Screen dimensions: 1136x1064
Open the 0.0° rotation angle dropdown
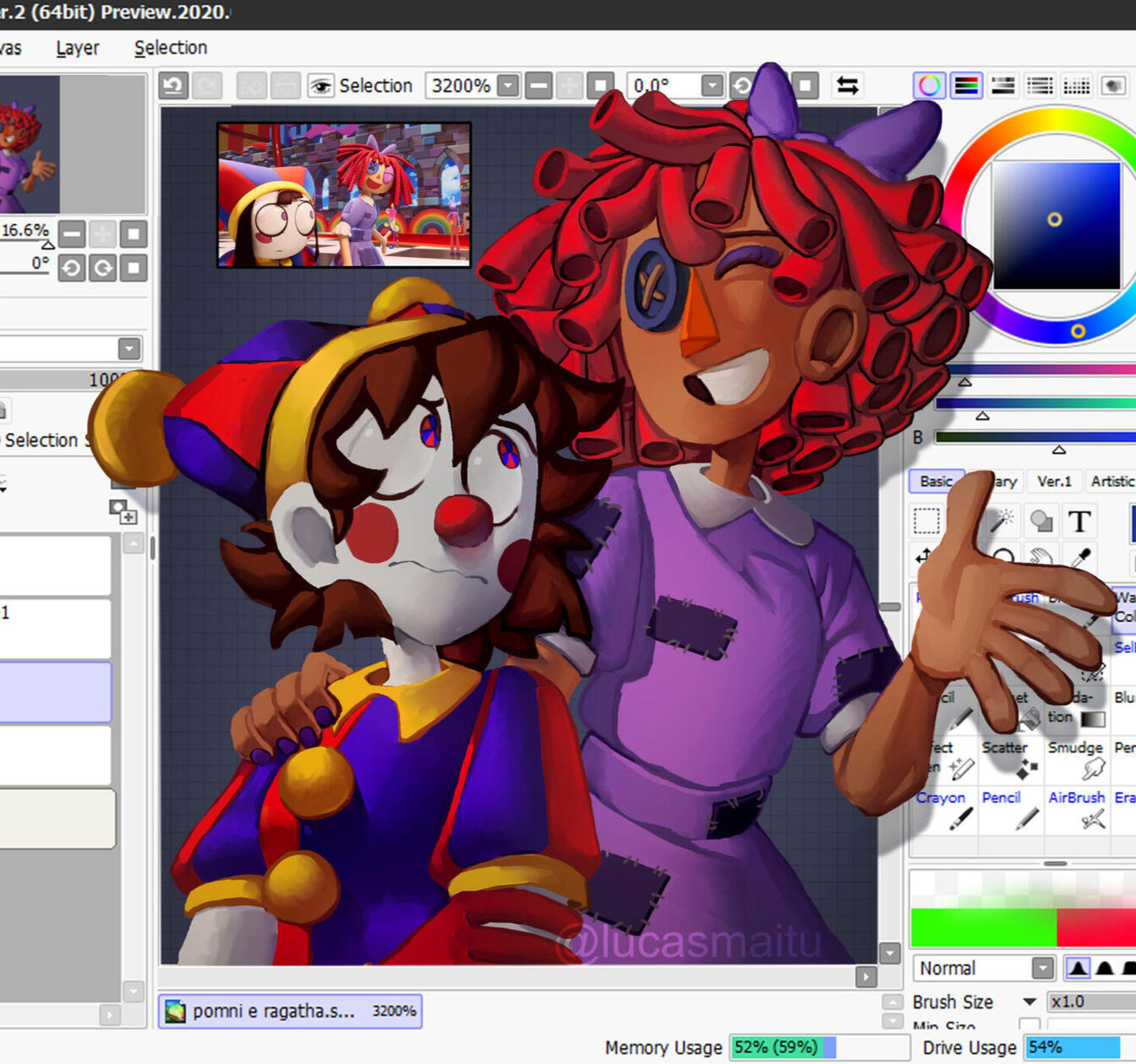tap(713, 85)
